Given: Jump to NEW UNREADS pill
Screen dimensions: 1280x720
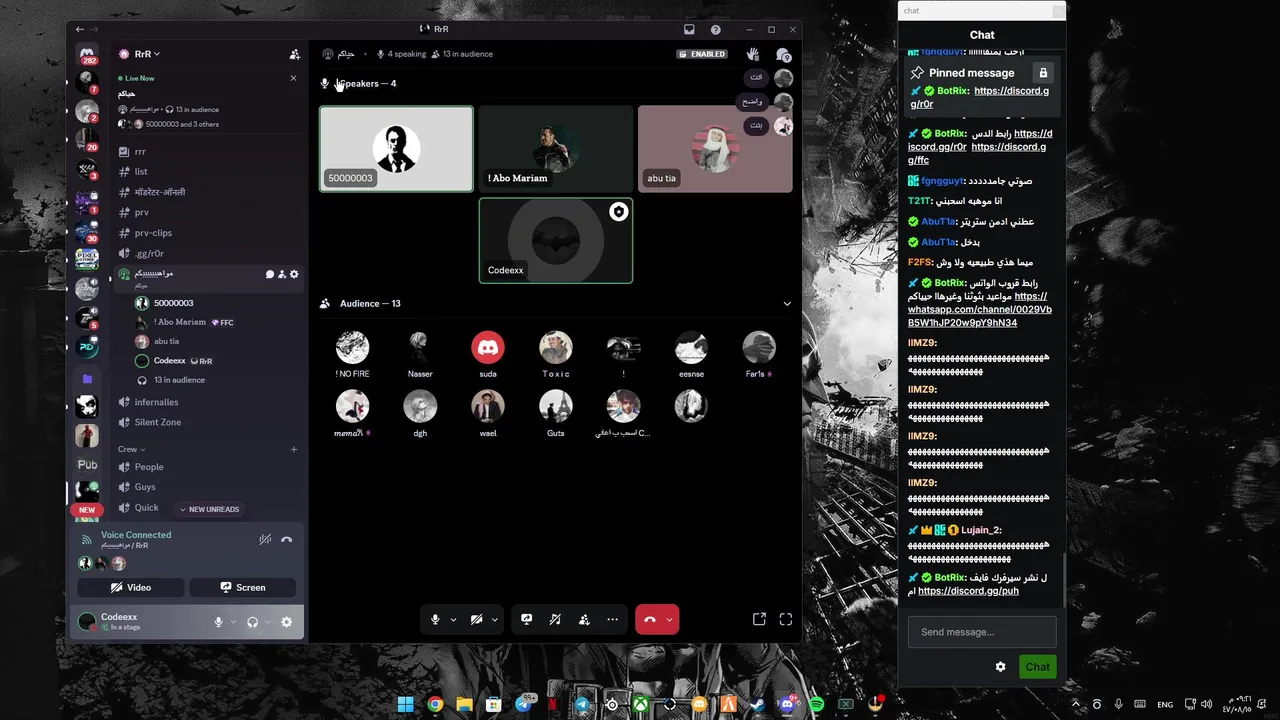Looking at the screenshot, I should [209, 509].
